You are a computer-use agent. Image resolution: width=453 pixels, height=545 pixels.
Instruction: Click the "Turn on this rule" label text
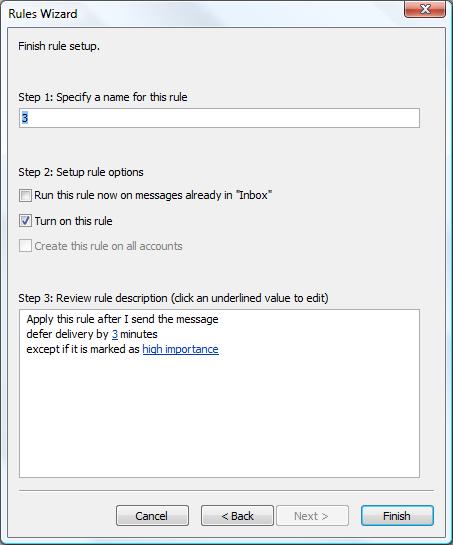point(73,221)
